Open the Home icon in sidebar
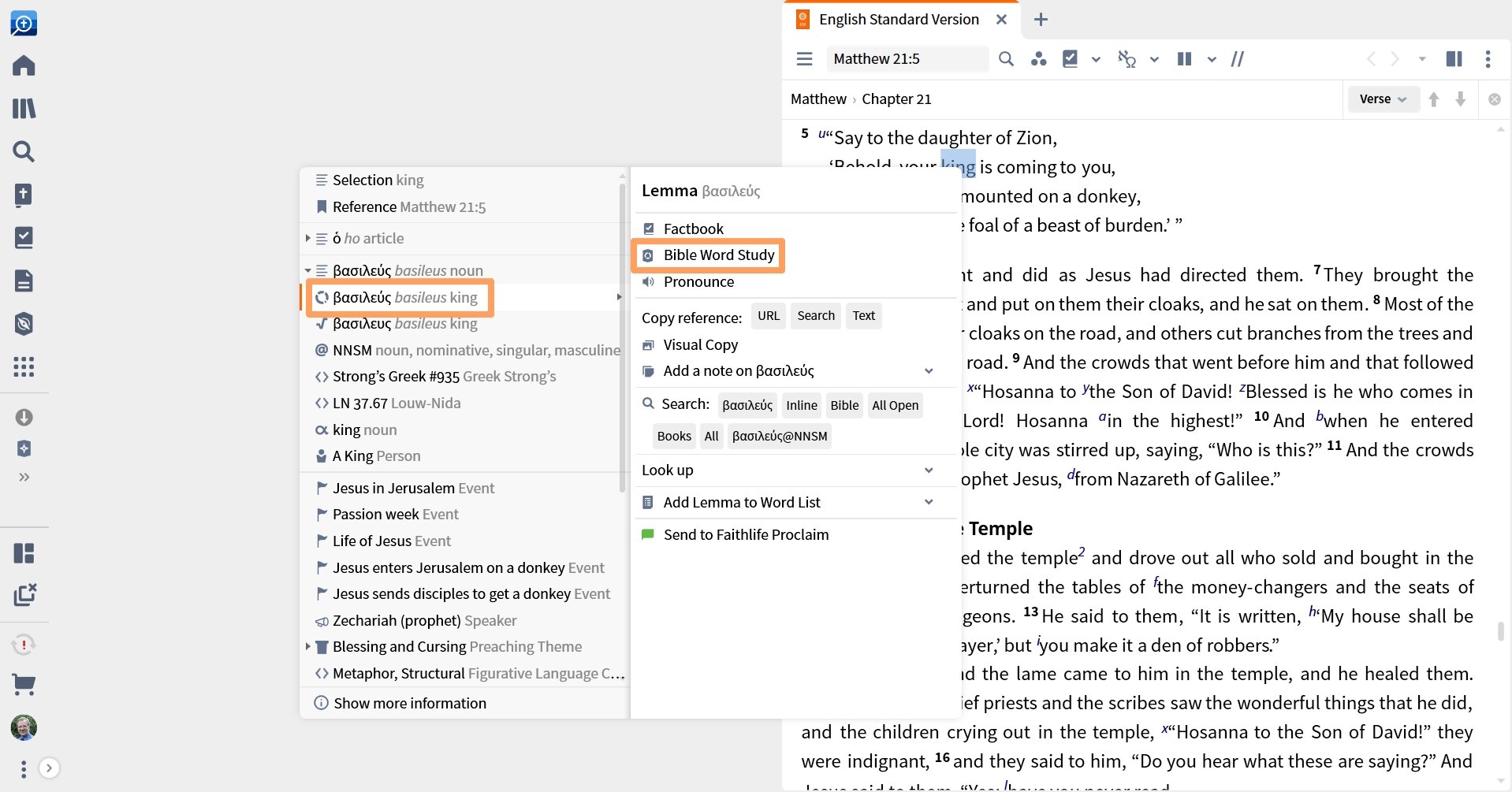This screenshot has width=1512, height=792. [24, 65]
